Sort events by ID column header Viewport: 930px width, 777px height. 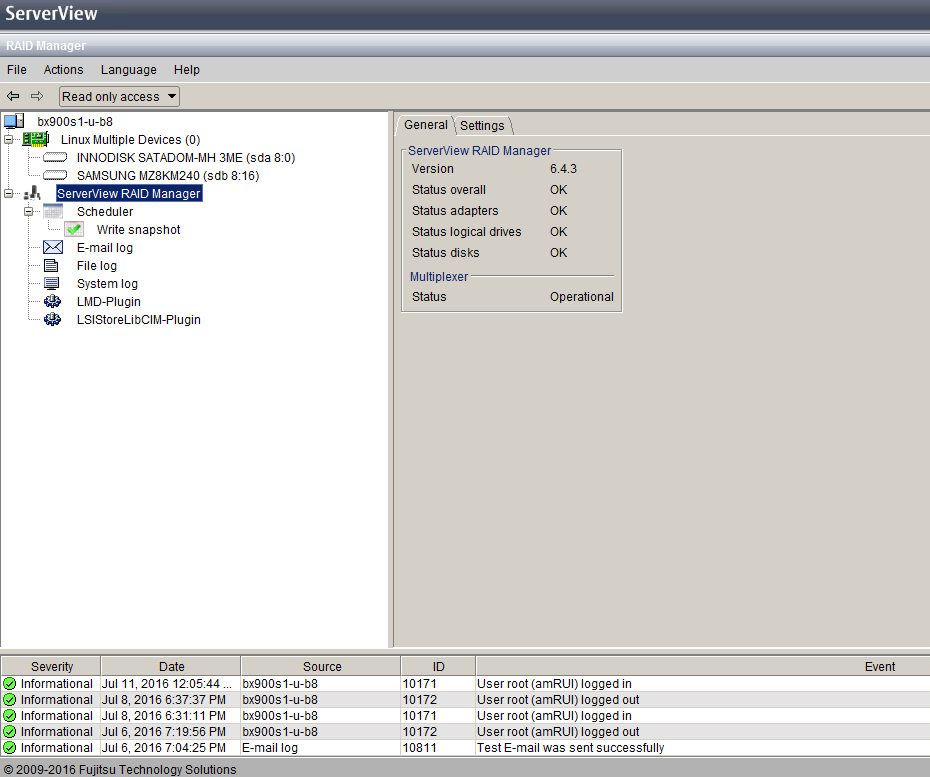[438, 666]
